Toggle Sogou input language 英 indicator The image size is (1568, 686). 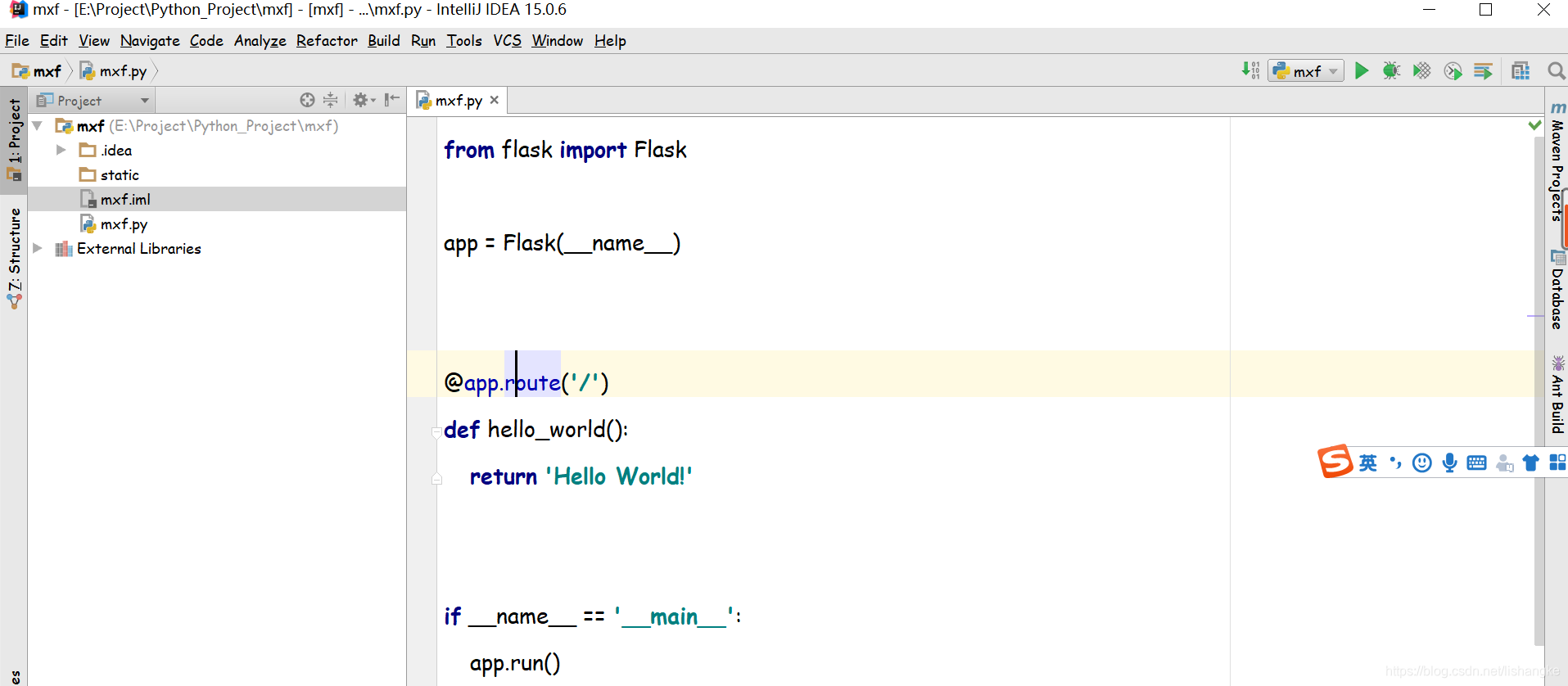(1367, 463)
